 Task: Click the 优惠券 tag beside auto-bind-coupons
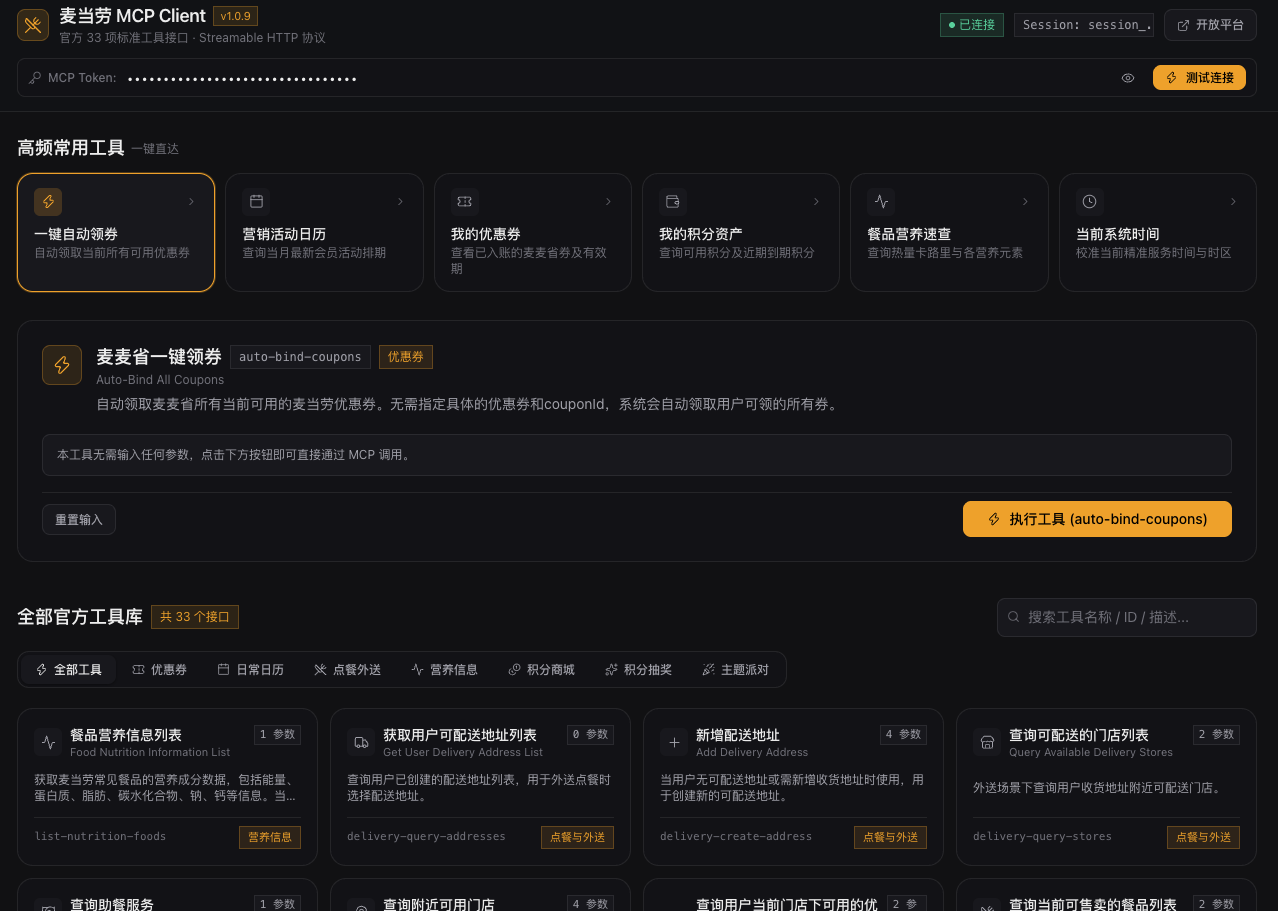coord(406,357)
